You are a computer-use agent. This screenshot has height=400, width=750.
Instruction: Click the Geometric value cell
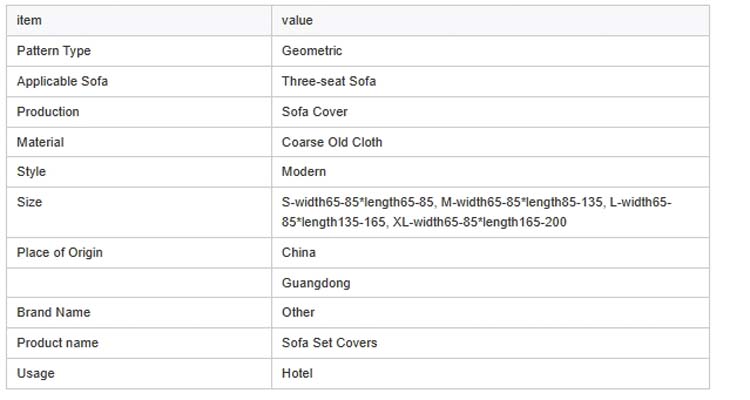[x=312, y=51]
